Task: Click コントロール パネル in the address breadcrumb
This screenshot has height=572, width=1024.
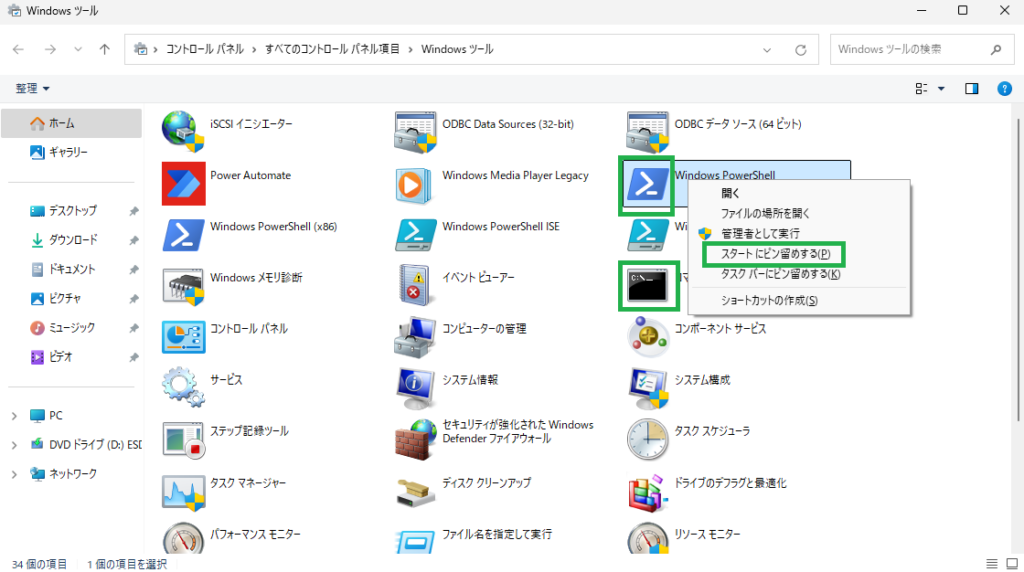Action: point(204,49)
